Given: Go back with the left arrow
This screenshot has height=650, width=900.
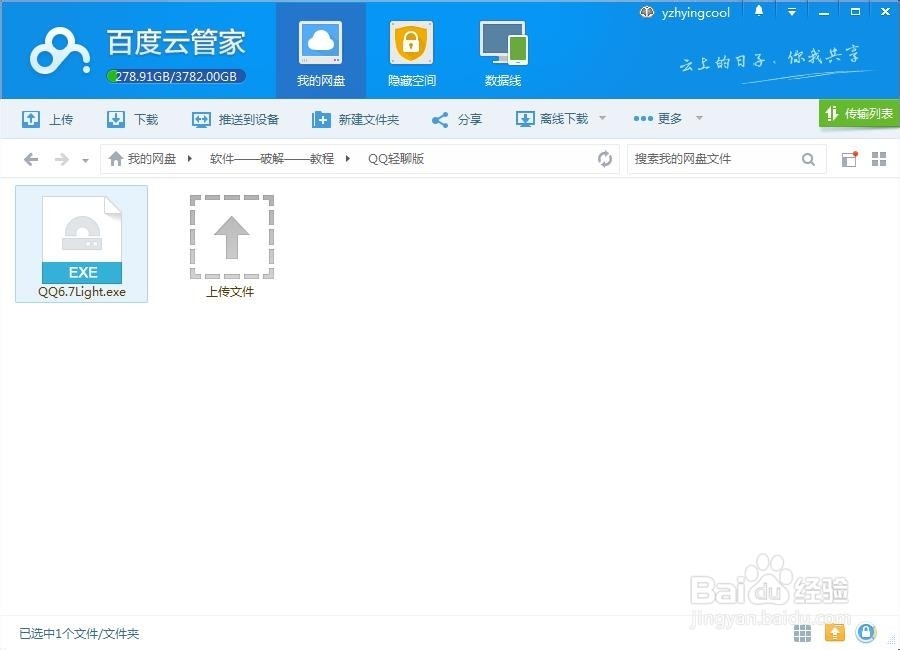Looking at the screenshot, I should pyautogui.click(x=31, y=159).
